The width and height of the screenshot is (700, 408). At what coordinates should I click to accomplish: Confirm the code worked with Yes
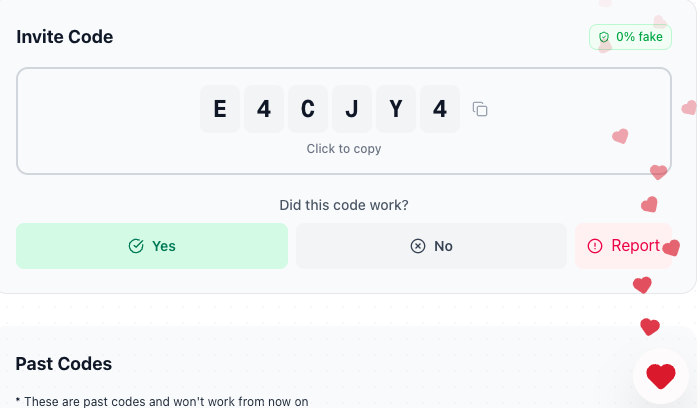tap(152, 246)
